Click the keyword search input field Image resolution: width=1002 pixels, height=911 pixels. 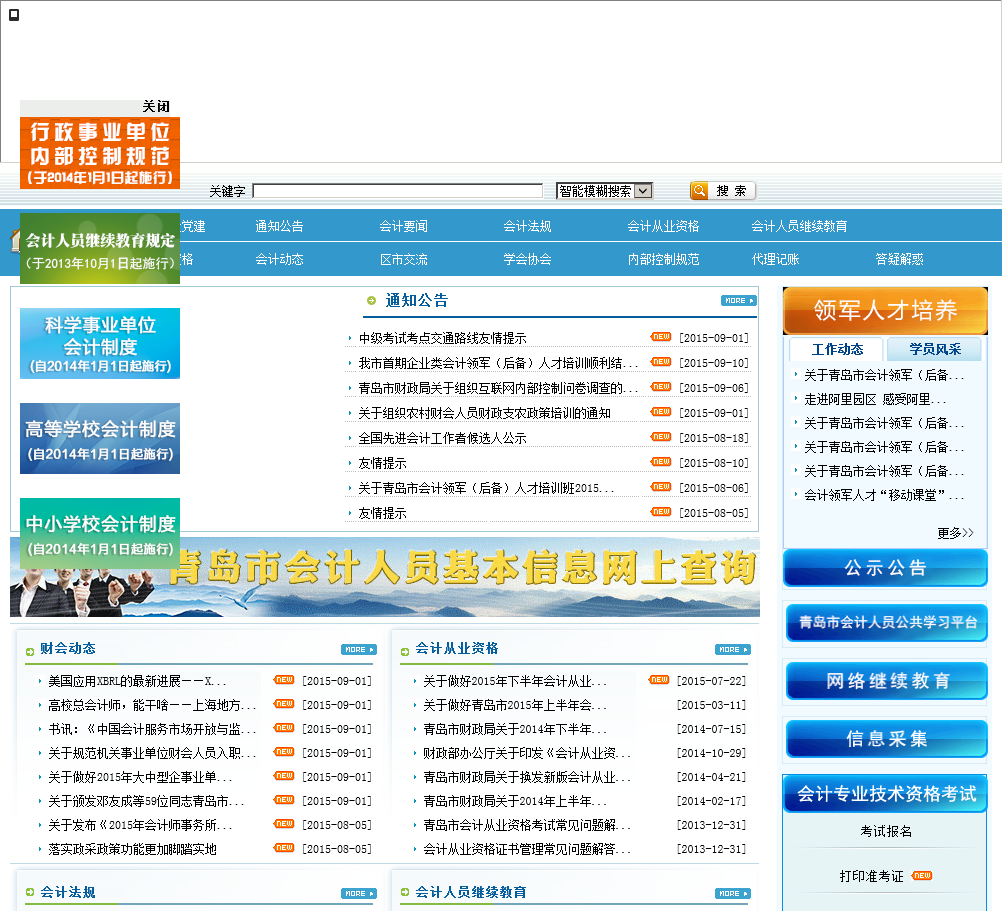tap(397, 191)
